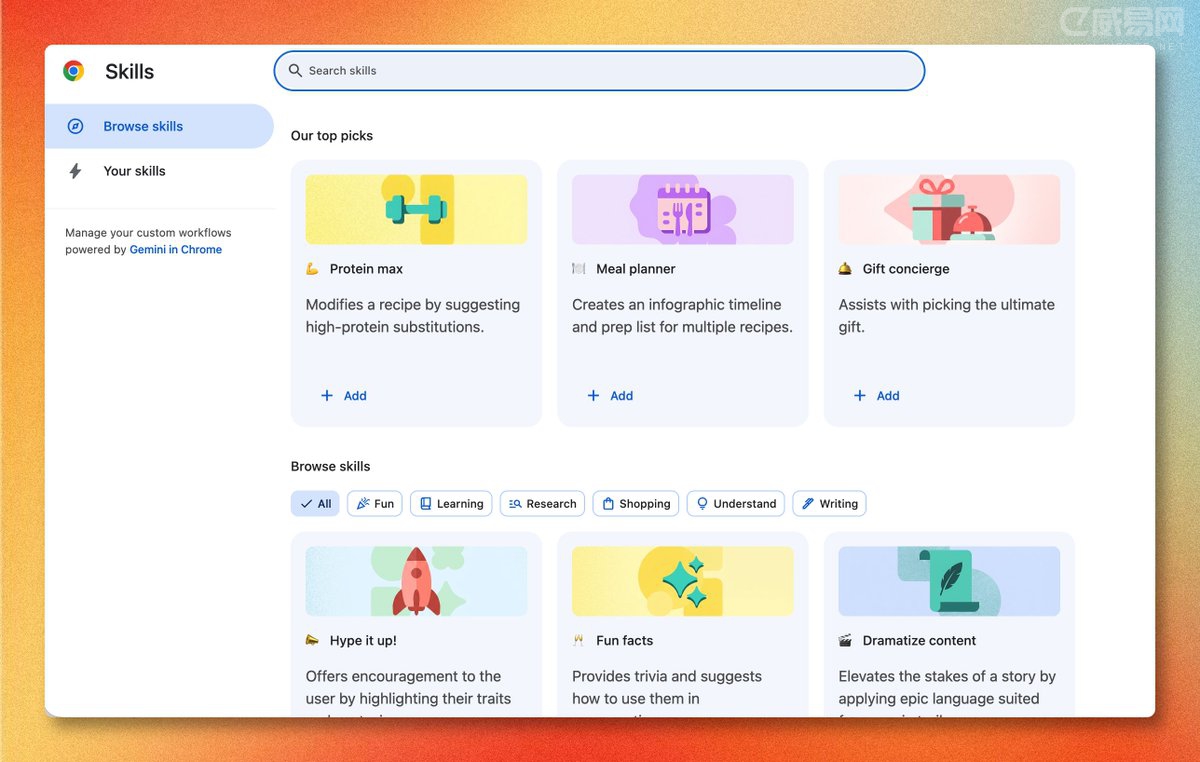Open the Fun facts sparkle thumbnail

(x=683, y=581)
